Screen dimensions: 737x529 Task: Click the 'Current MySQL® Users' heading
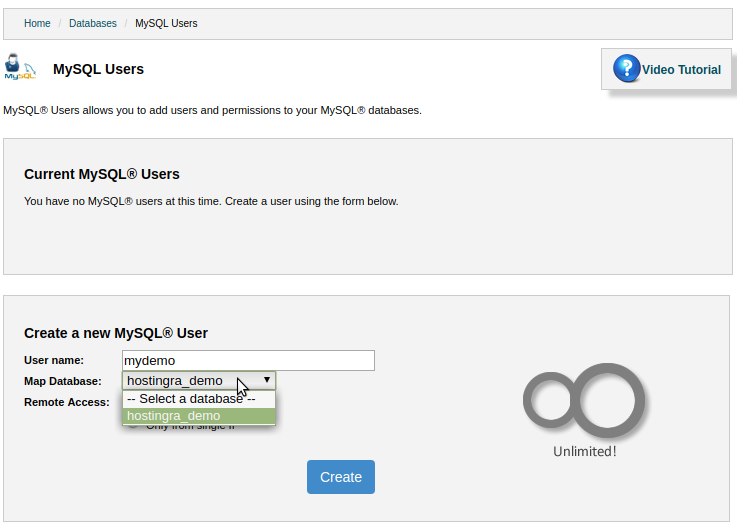(102, 174)
